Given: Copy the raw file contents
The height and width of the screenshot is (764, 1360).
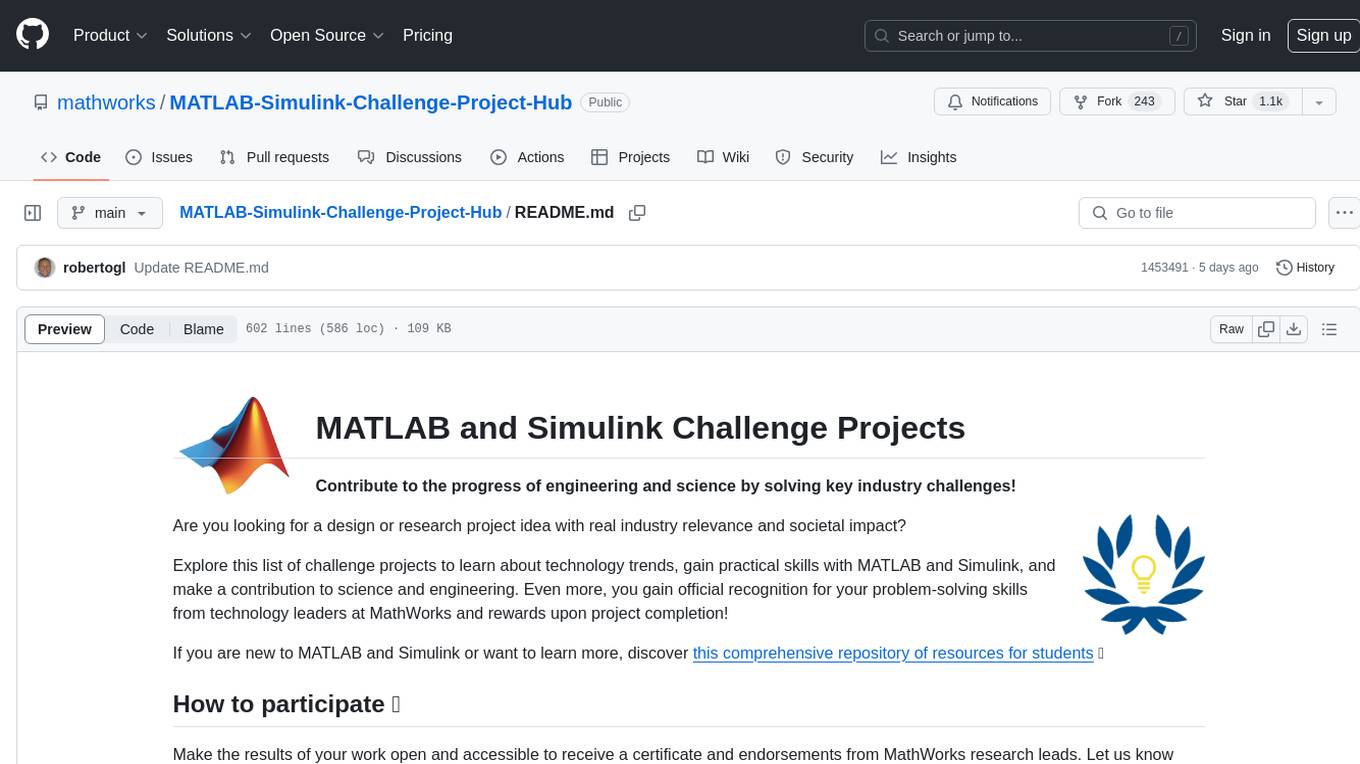Looking at the screenshot, I should pos(1266,329).
